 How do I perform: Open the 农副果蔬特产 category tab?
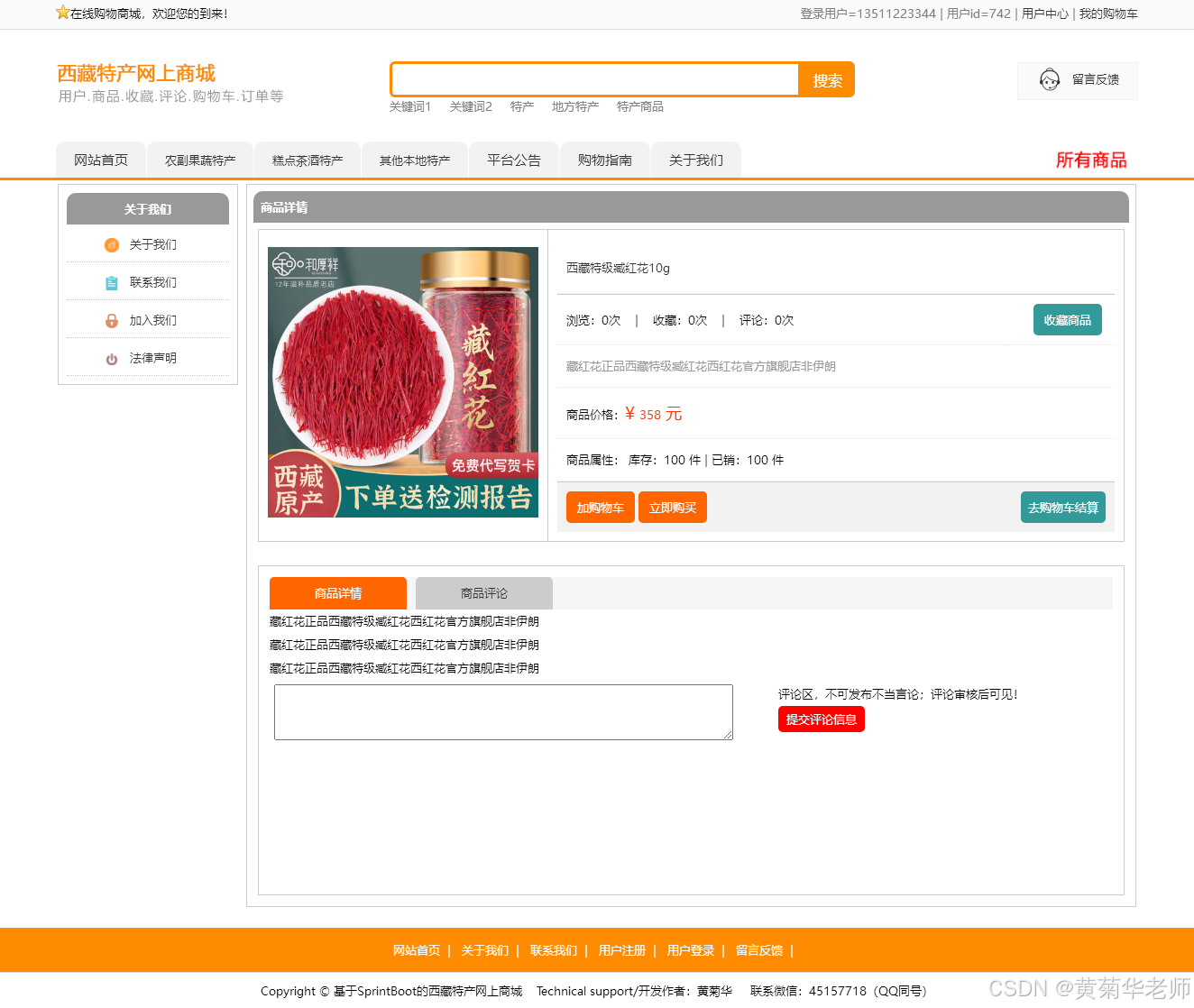coord(200,160)
